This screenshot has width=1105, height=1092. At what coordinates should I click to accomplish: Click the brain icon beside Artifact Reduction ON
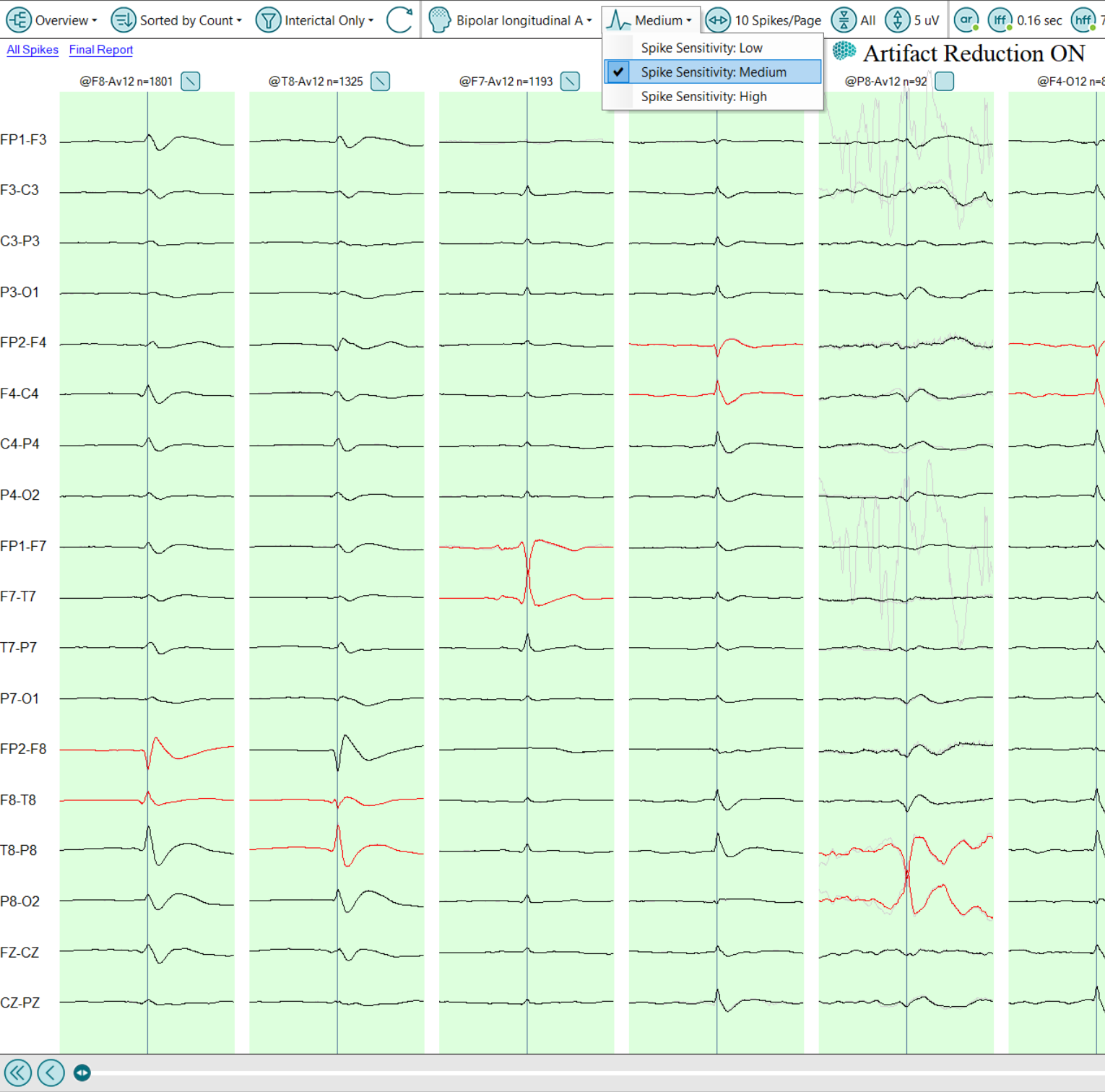click(844, 52)
